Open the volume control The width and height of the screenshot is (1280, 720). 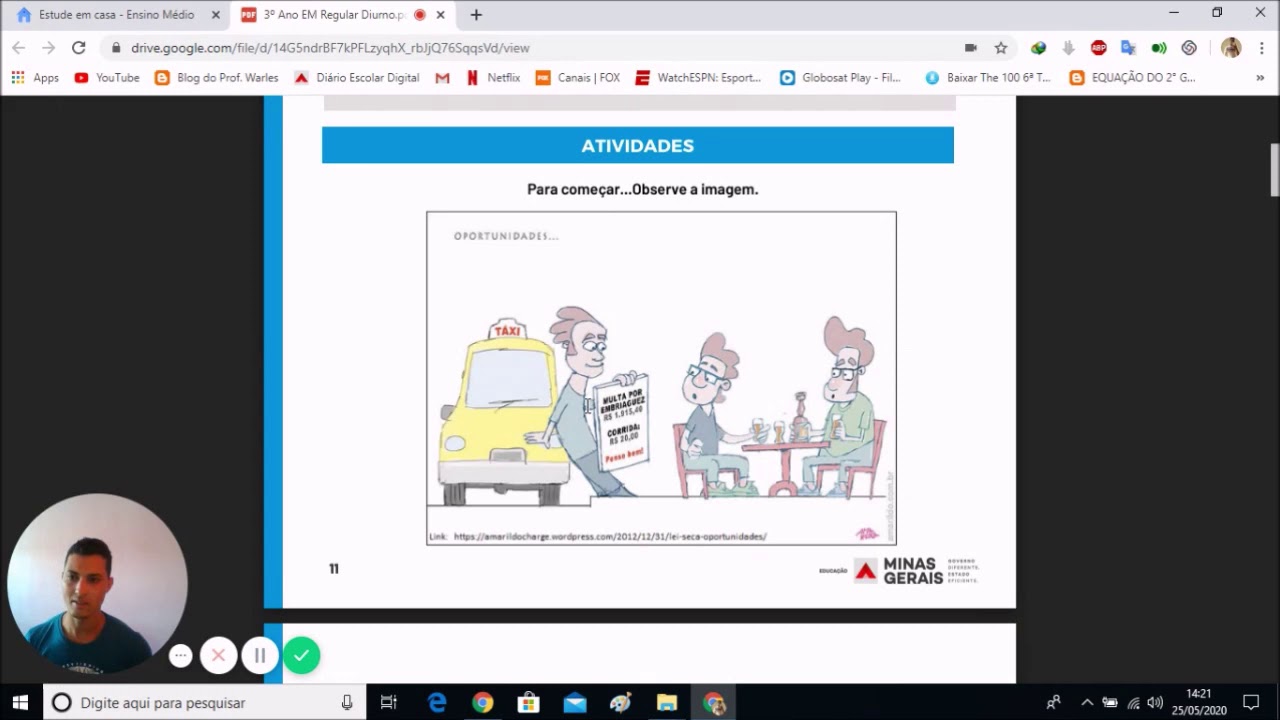(1155, 702)
